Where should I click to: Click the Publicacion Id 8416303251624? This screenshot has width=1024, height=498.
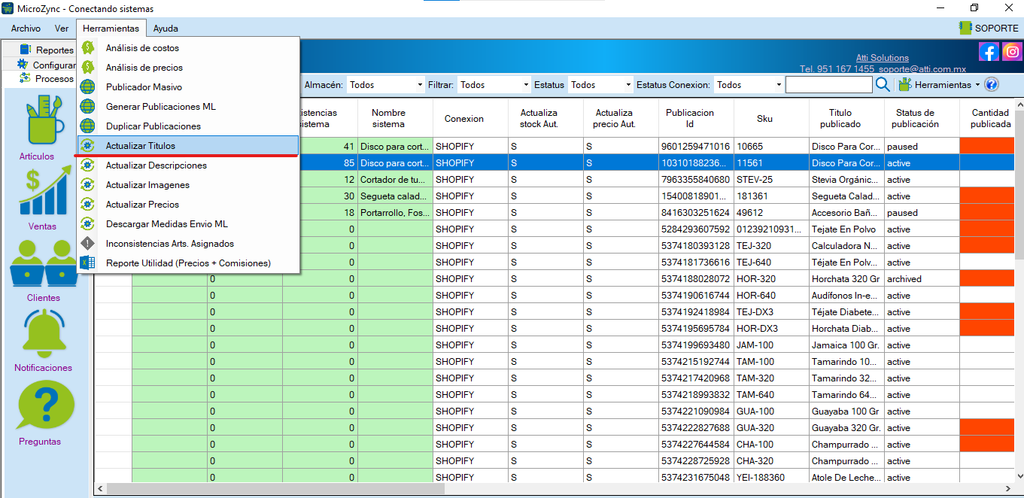click(x=697, y=213)
